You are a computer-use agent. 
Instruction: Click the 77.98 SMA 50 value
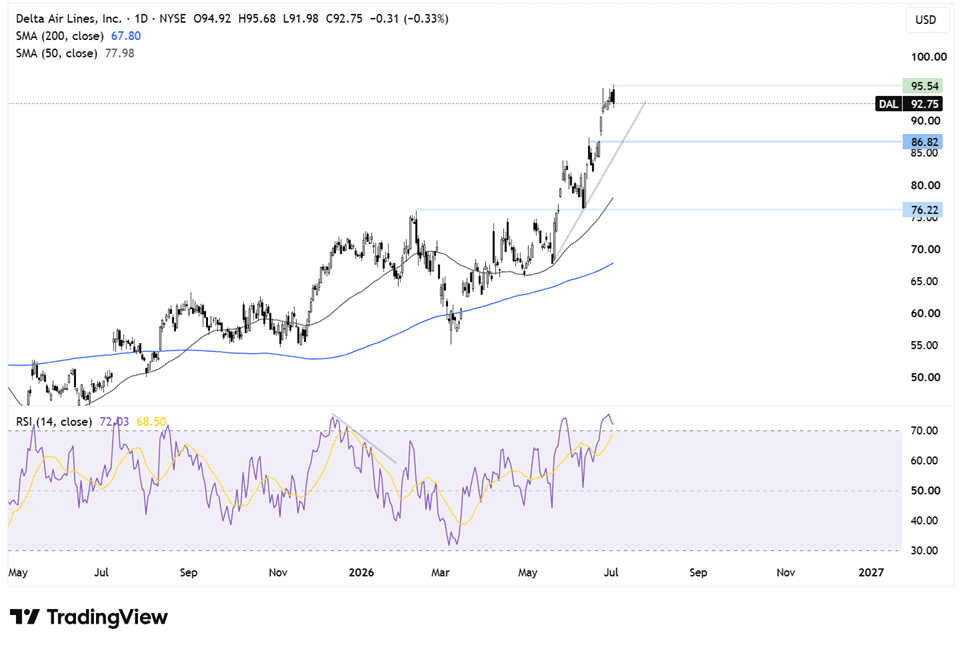(x=119, y=53)
